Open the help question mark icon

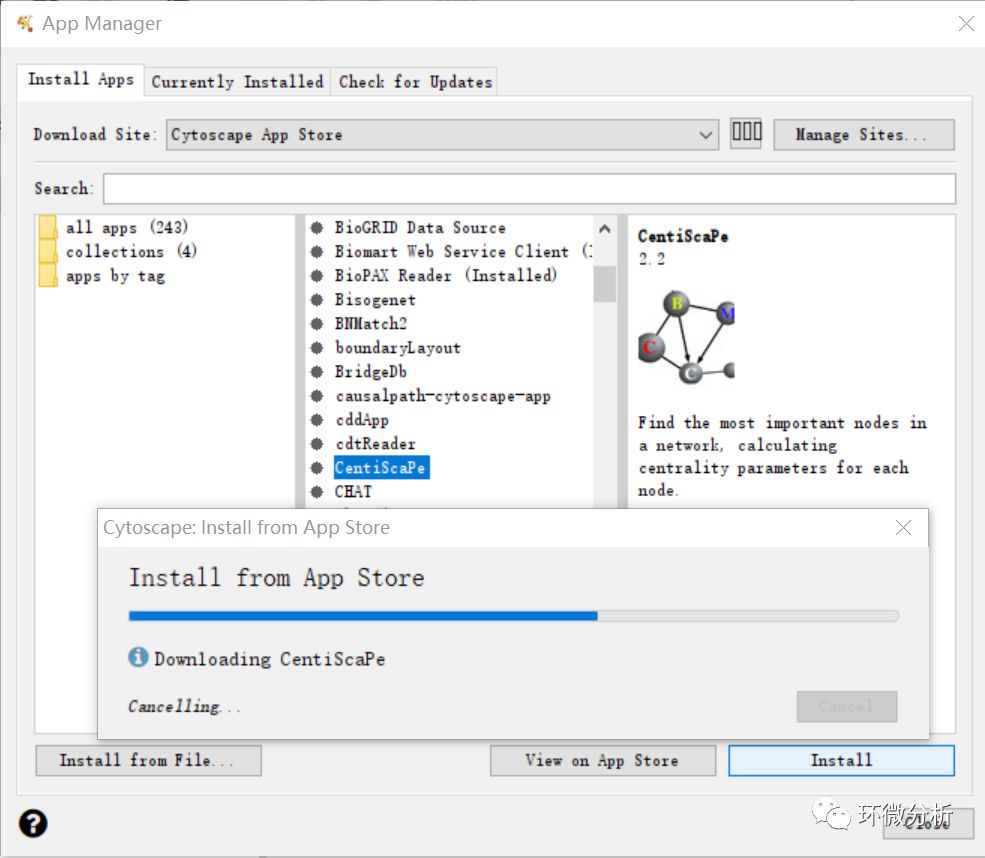tap(33, 823)
